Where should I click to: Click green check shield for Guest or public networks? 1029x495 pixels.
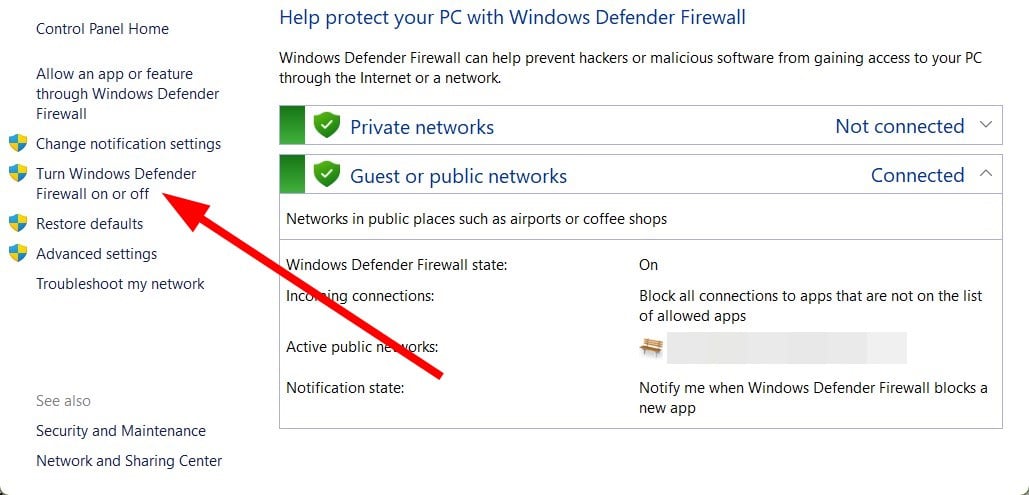pos(327,175)
